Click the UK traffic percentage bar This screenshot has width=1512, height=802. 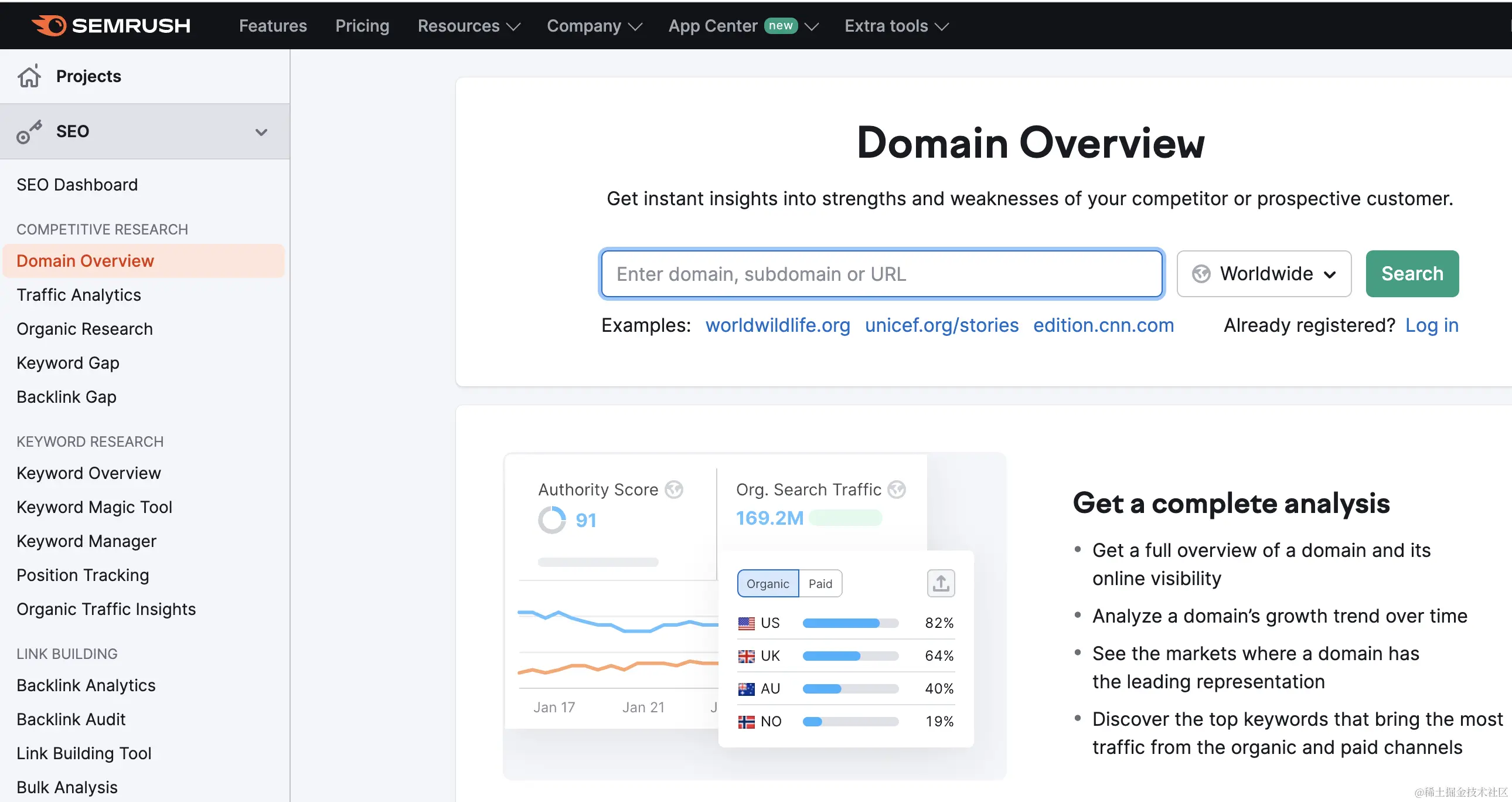850,656
